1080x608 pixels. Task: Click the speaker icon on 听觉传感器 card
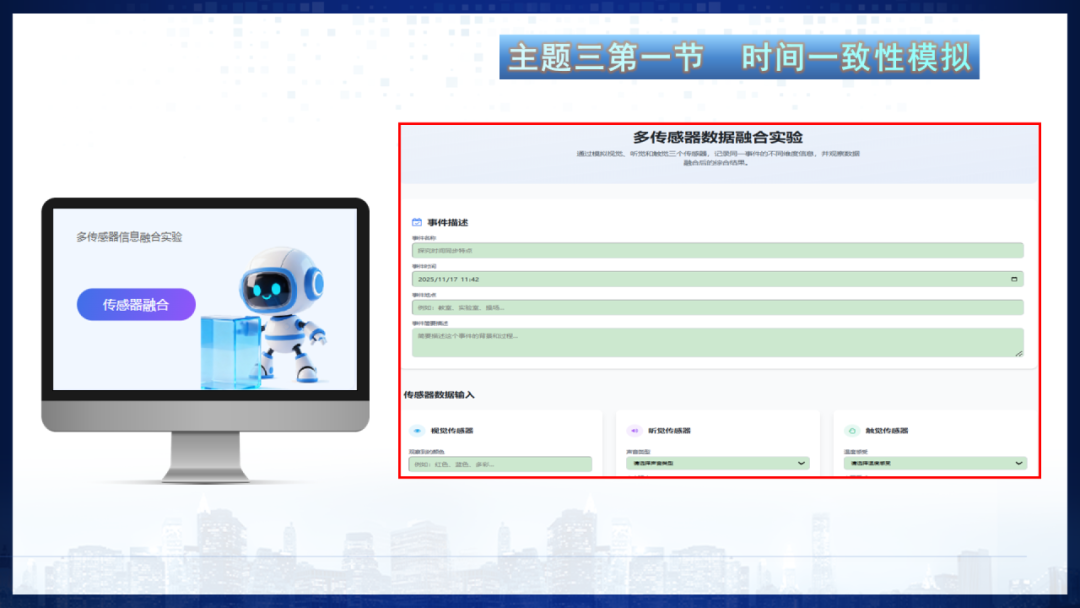tap(632, 430)
